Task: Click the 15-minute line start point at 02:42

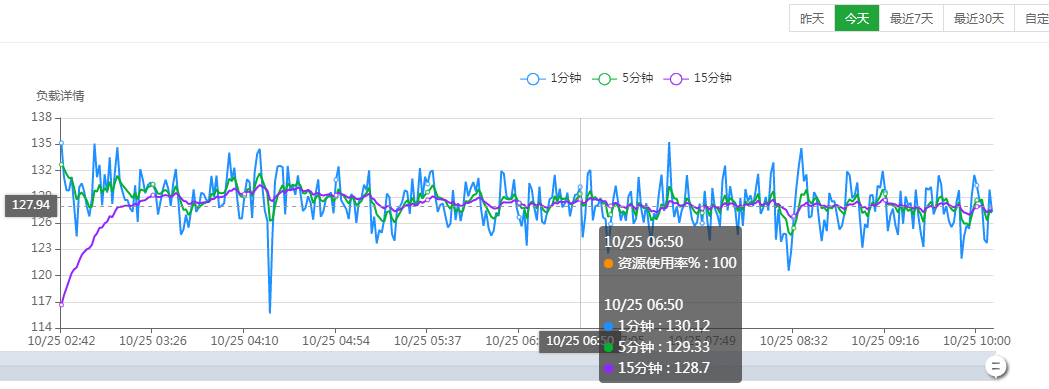Action: (61, 305)
